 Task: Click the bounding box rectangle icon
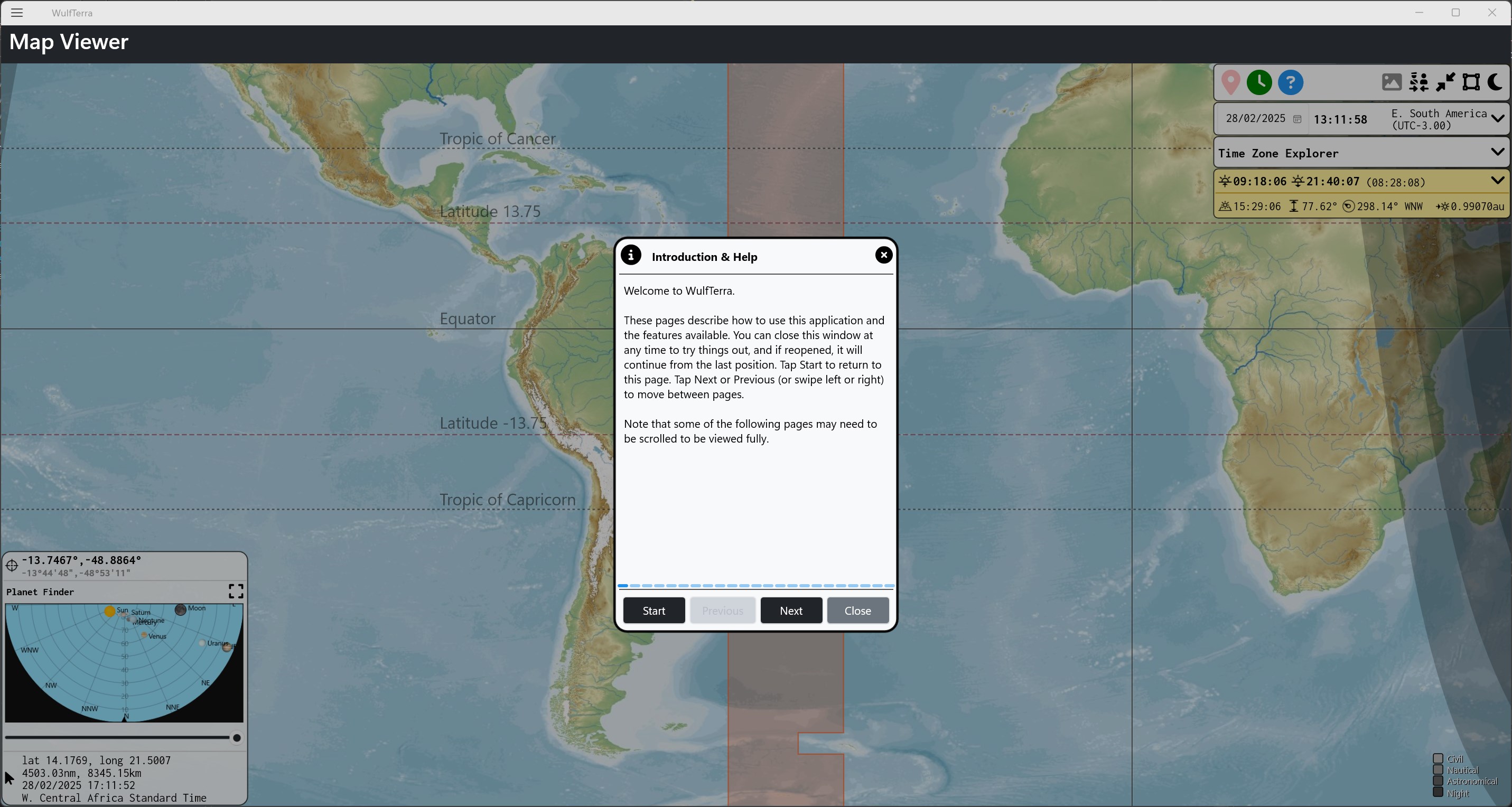click(x=1471, y=82)
